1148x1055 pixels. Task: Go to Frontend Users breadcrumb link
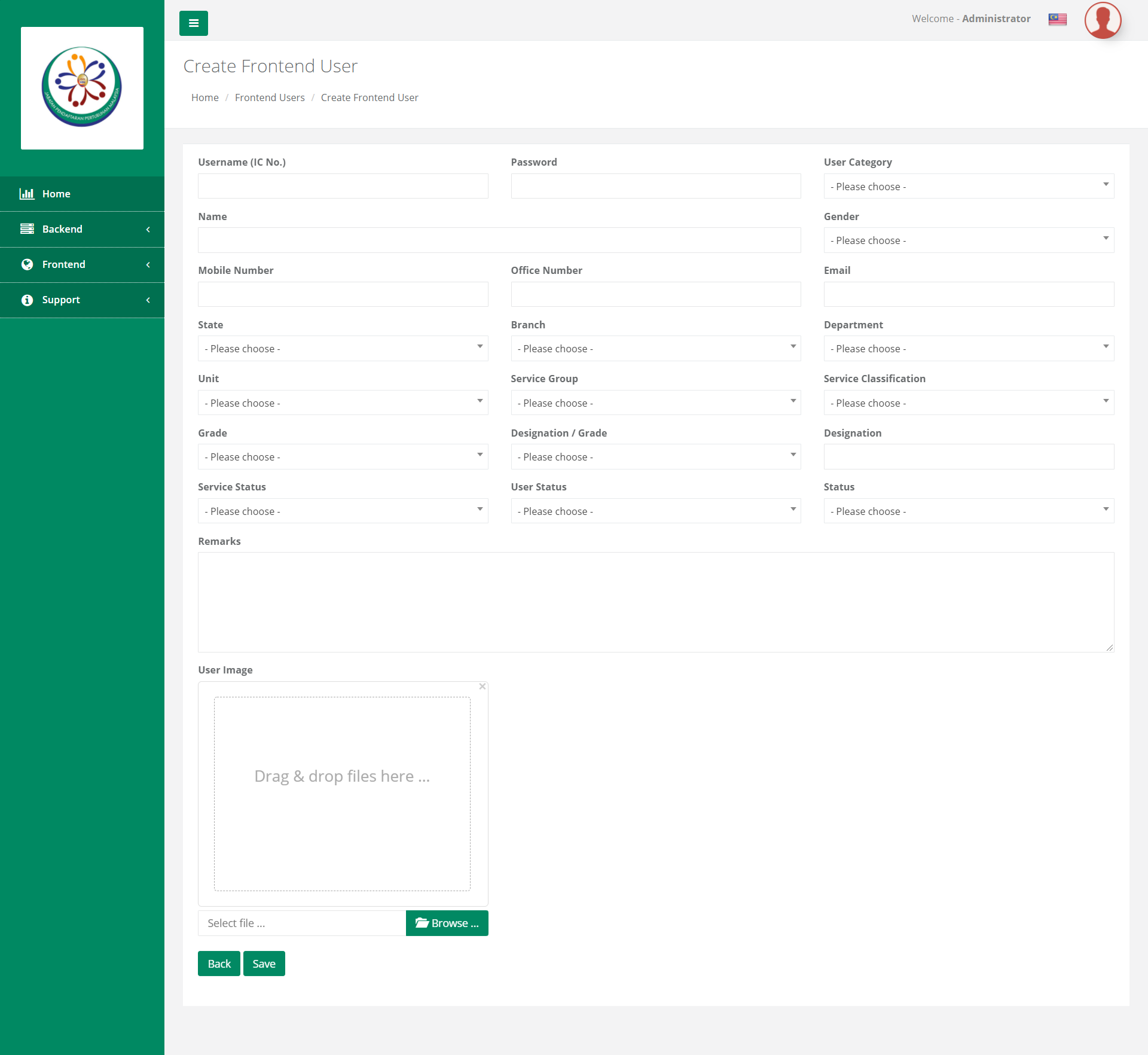point(269,97)
